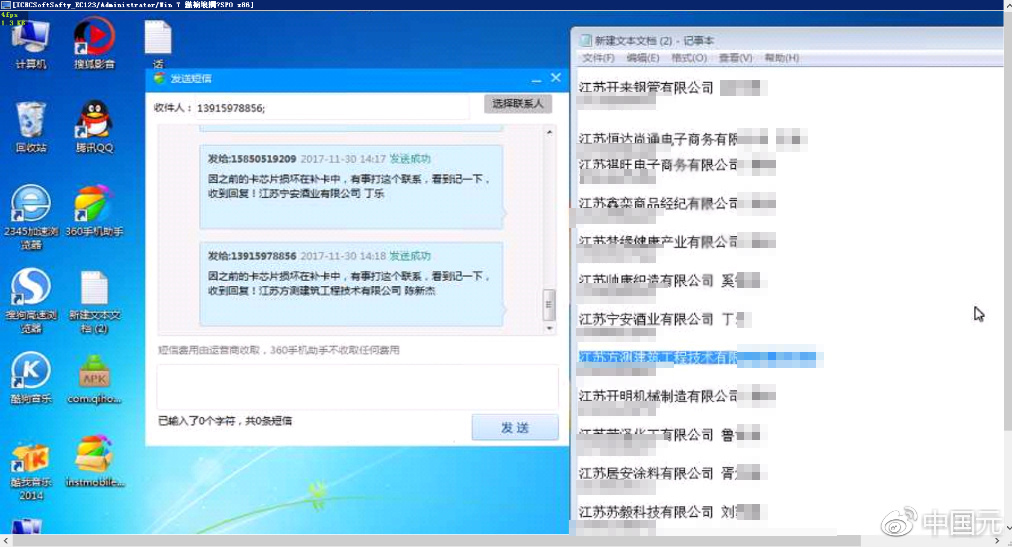The image size is (1012, 547).
Task: Select the text file icon beside 搜狐影音
Action: tap(158, 43)
